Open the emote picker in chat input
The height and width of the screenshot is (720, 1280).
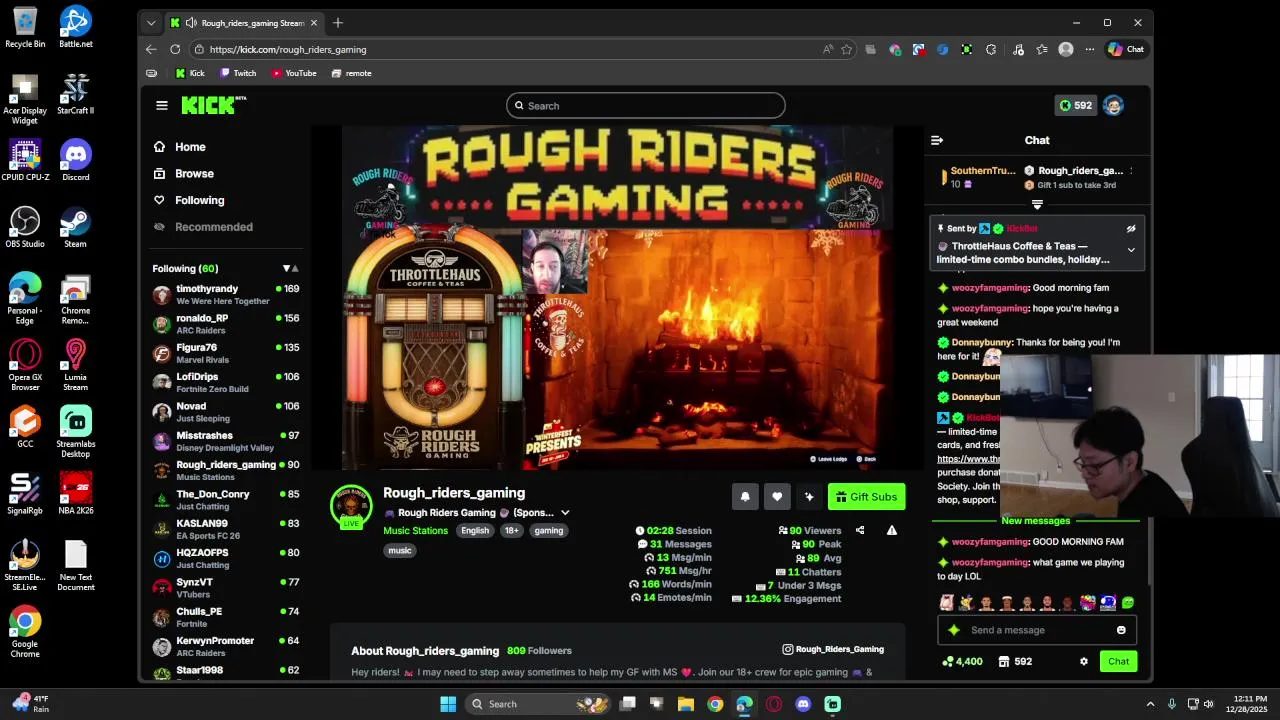(1121, 630)
